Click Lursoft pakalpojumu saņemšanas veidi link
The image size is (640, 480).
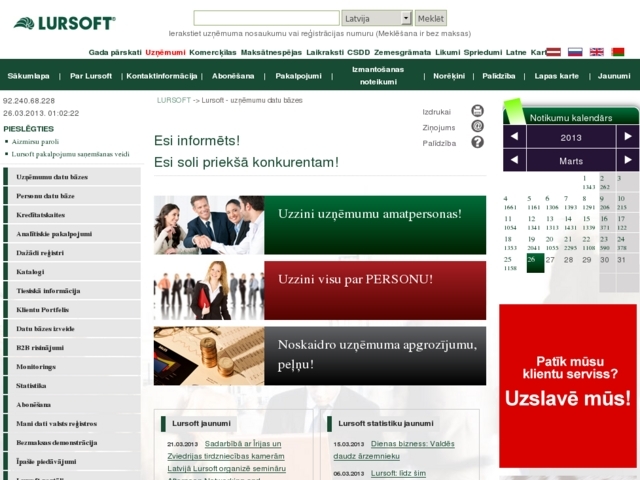coord(70,154)
